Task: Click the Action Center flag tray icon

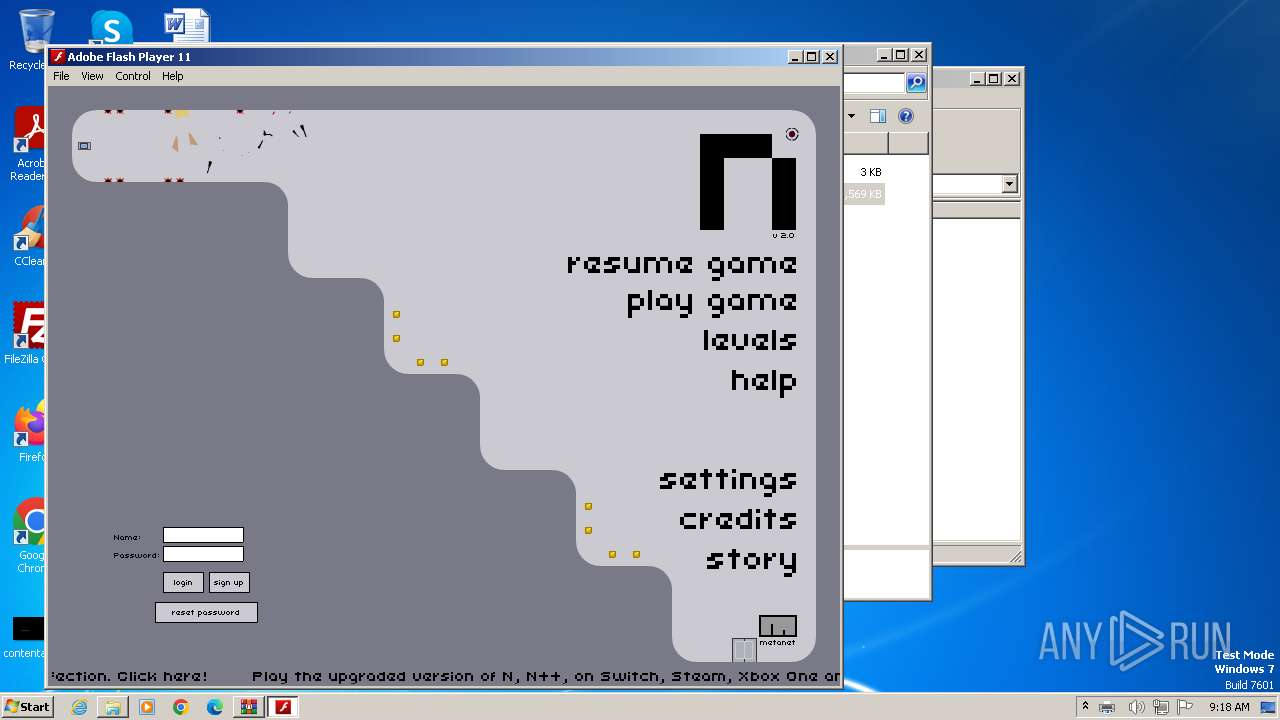Action: (1184, 707)
